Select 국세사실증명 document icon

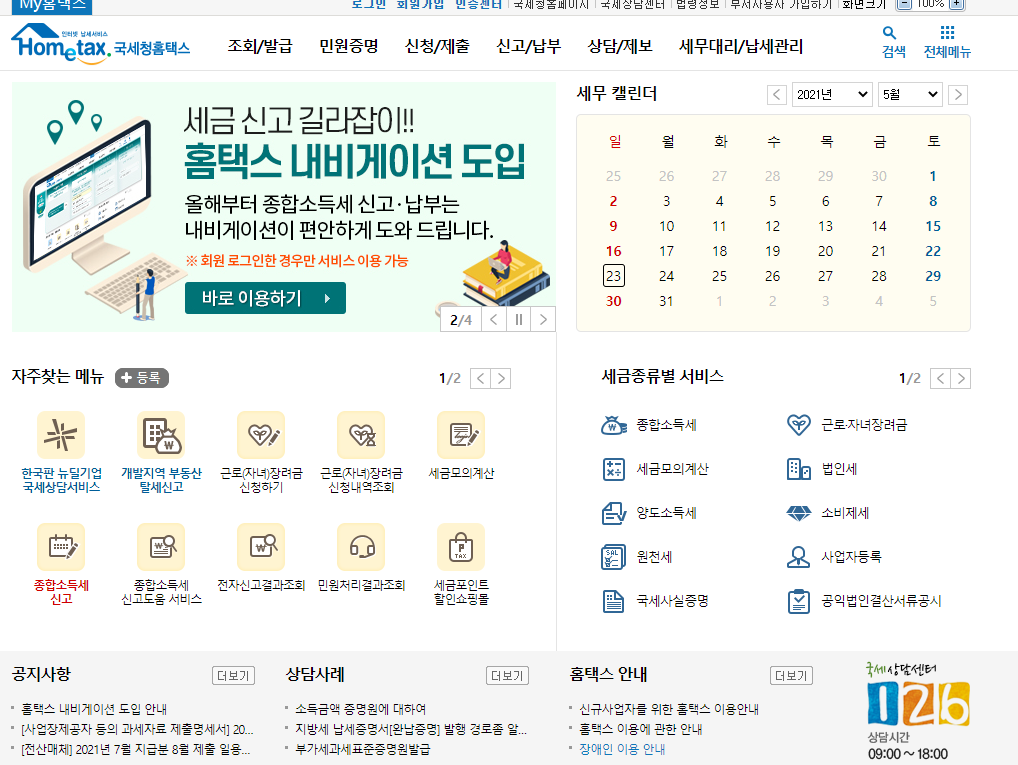[614, 601]
